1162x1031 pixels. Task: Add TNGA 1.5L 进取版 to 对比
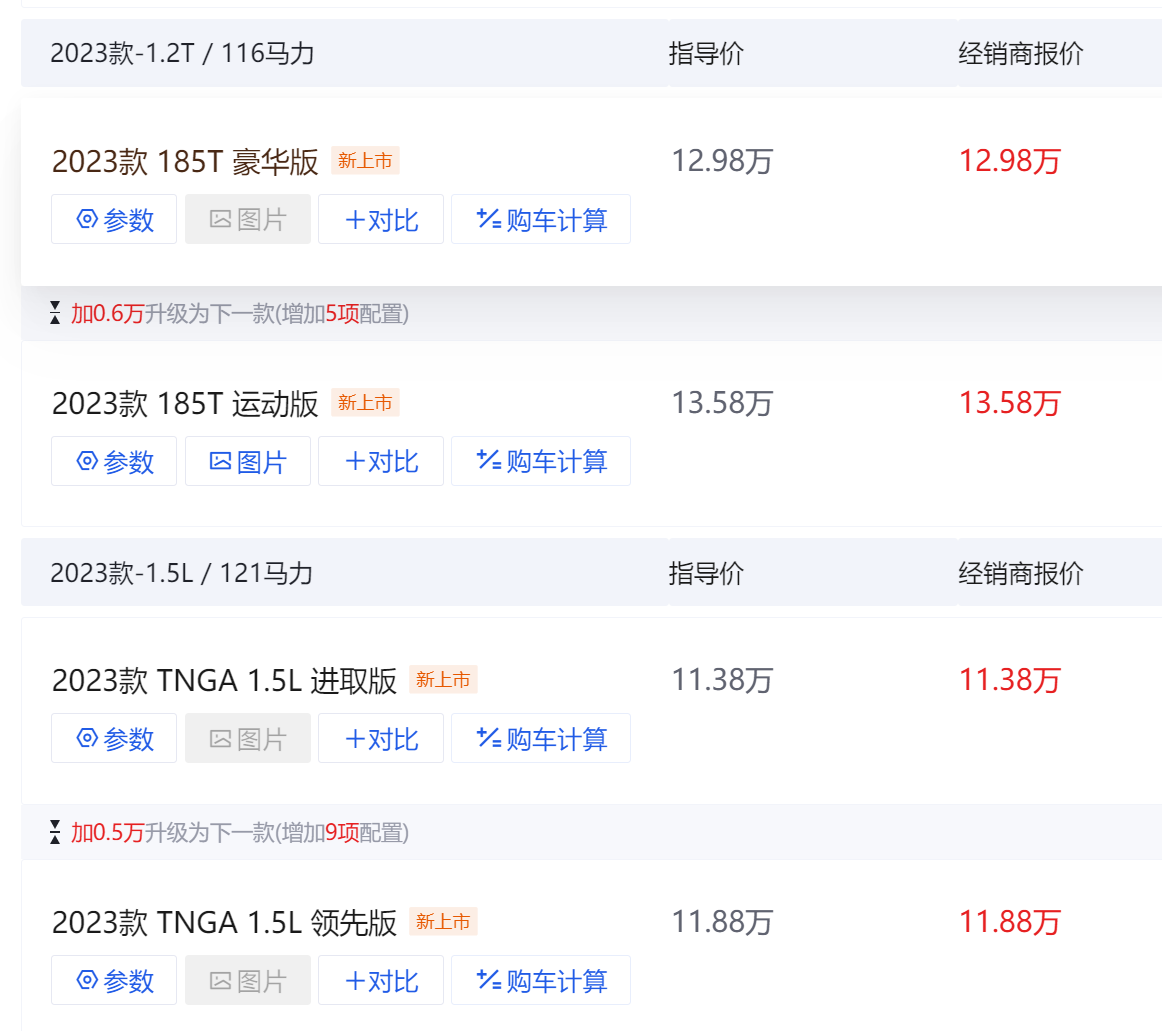[x=380, y=738]
